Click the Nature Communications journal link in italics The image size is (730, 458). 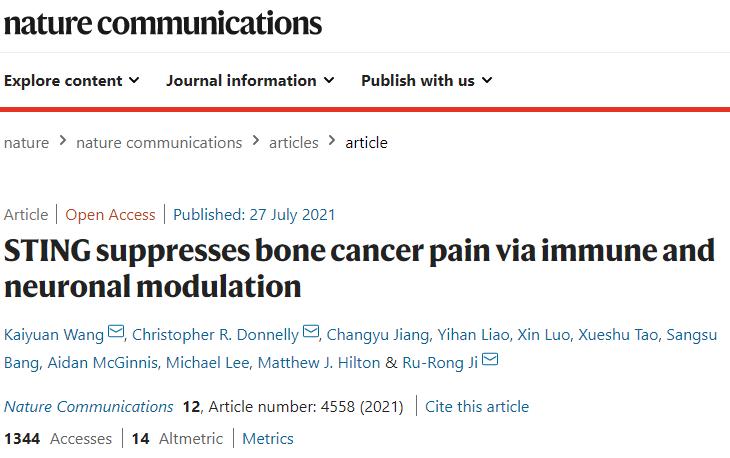(x=88, y=406)
